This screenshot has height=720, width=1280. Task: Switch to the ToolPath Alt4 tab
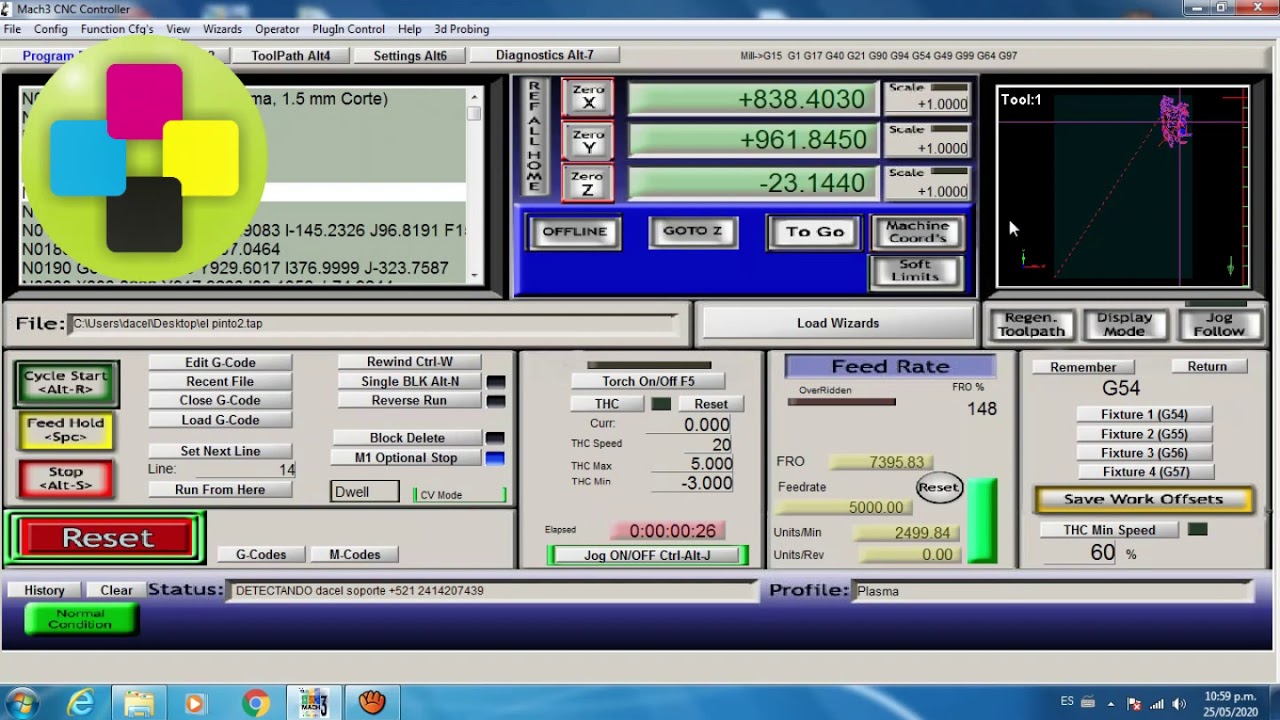pyautogui.click(x=291, y=56)
